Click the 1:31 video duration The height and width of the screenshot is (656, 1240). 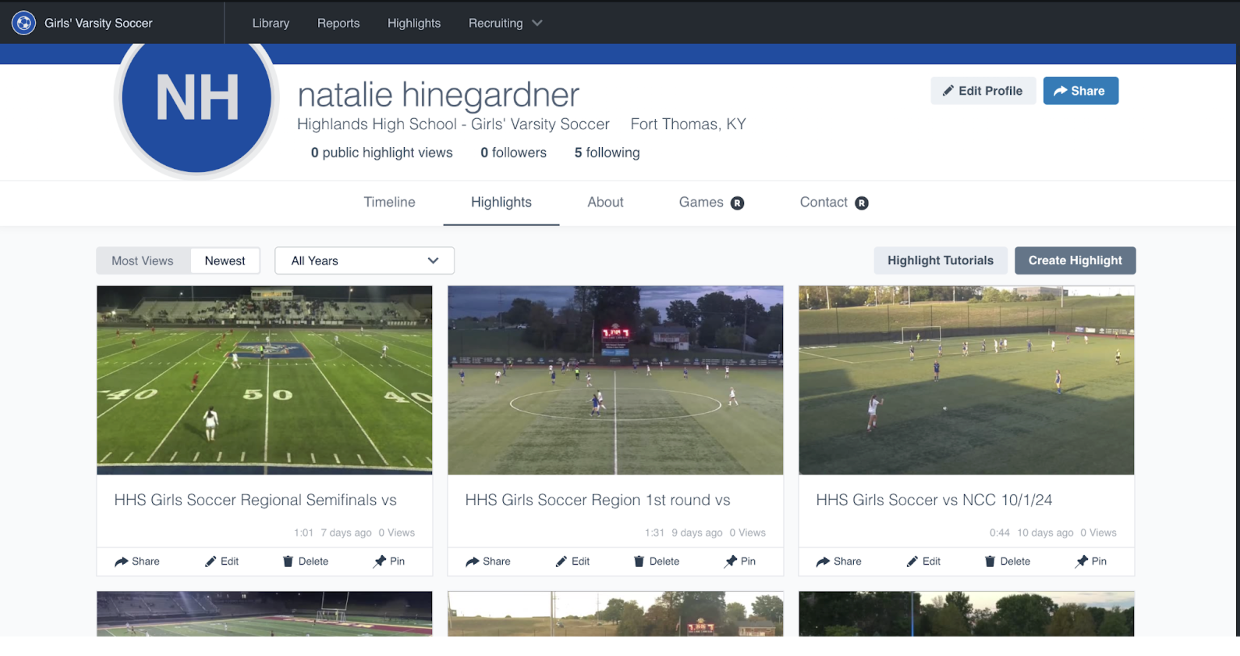tap(655, 533)
